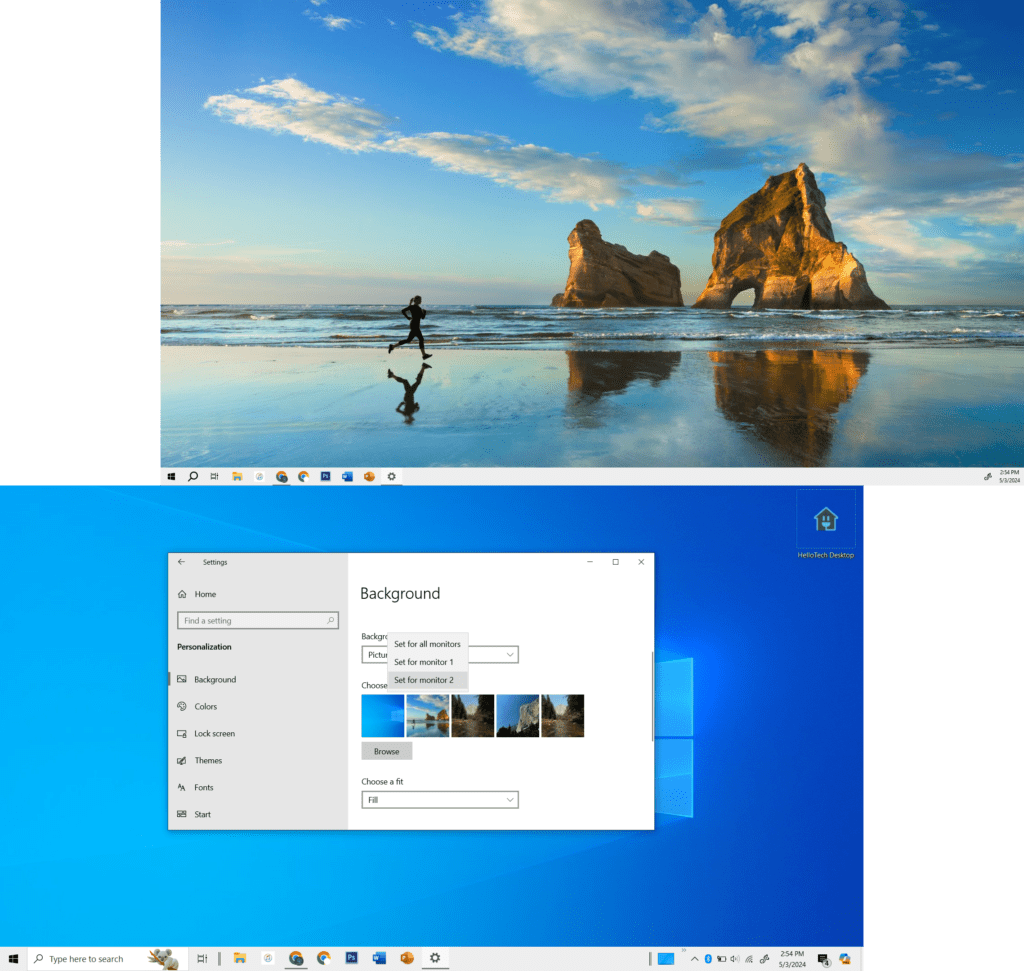The image size is (1024, 971).
Task: Open the Themes settings page
Action: click(208, 761)
